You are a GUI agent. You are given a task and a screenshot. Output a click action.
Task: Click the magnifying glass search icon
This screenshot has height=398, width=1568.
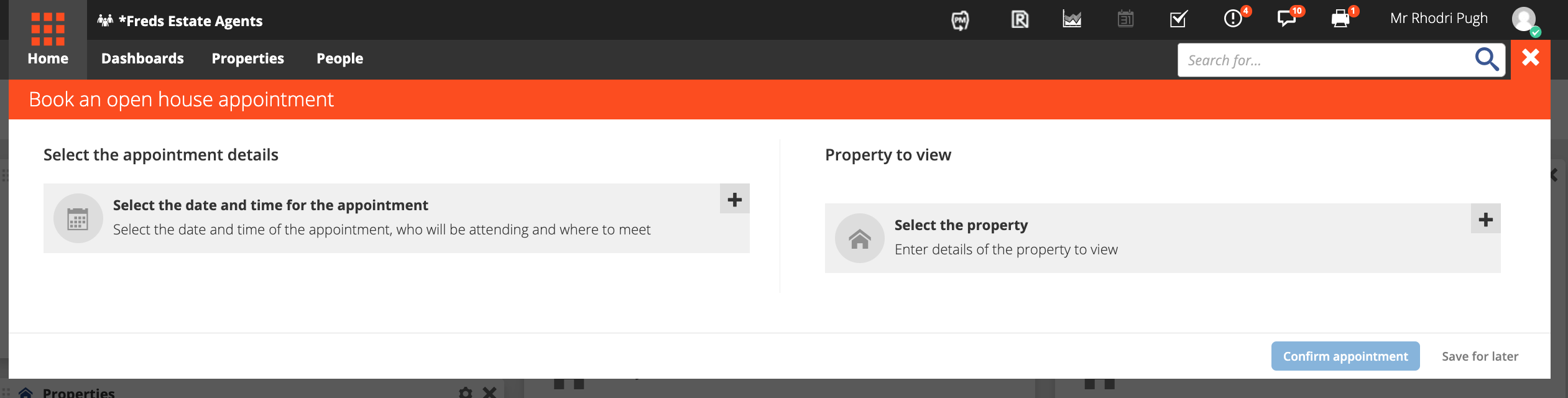(x=1487, y=60)
